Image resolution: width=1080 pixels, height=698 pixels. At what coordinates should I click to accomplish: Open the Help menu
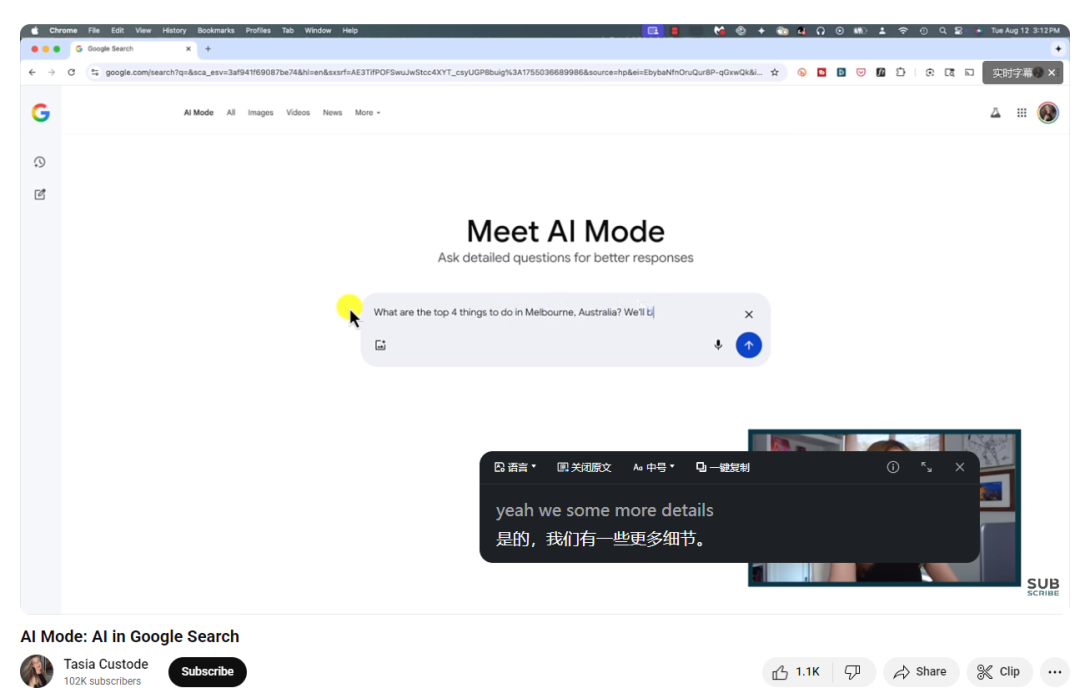(350, 30)
